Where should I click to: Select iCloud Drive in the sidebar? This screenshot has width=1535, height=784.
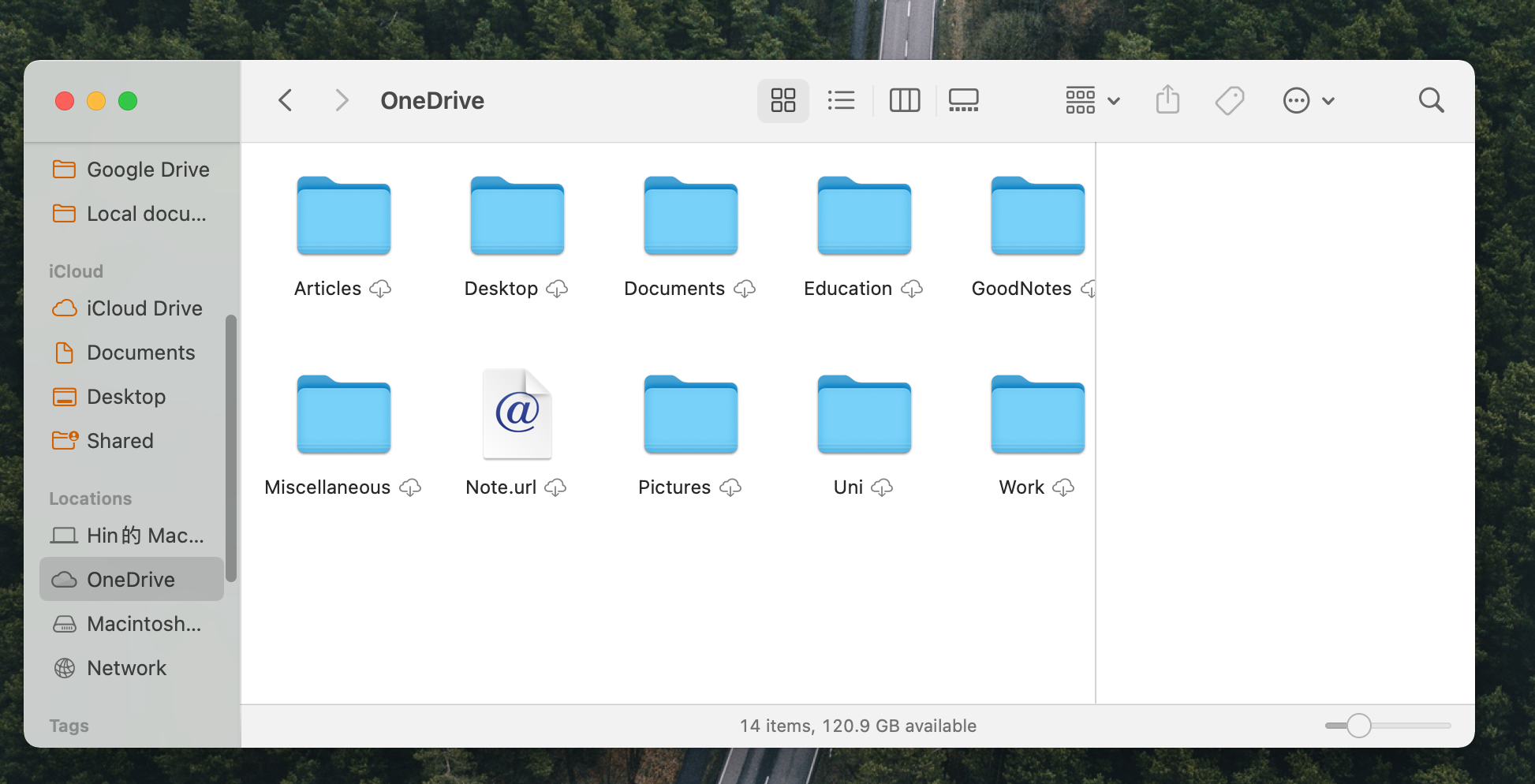click(144, 308)
